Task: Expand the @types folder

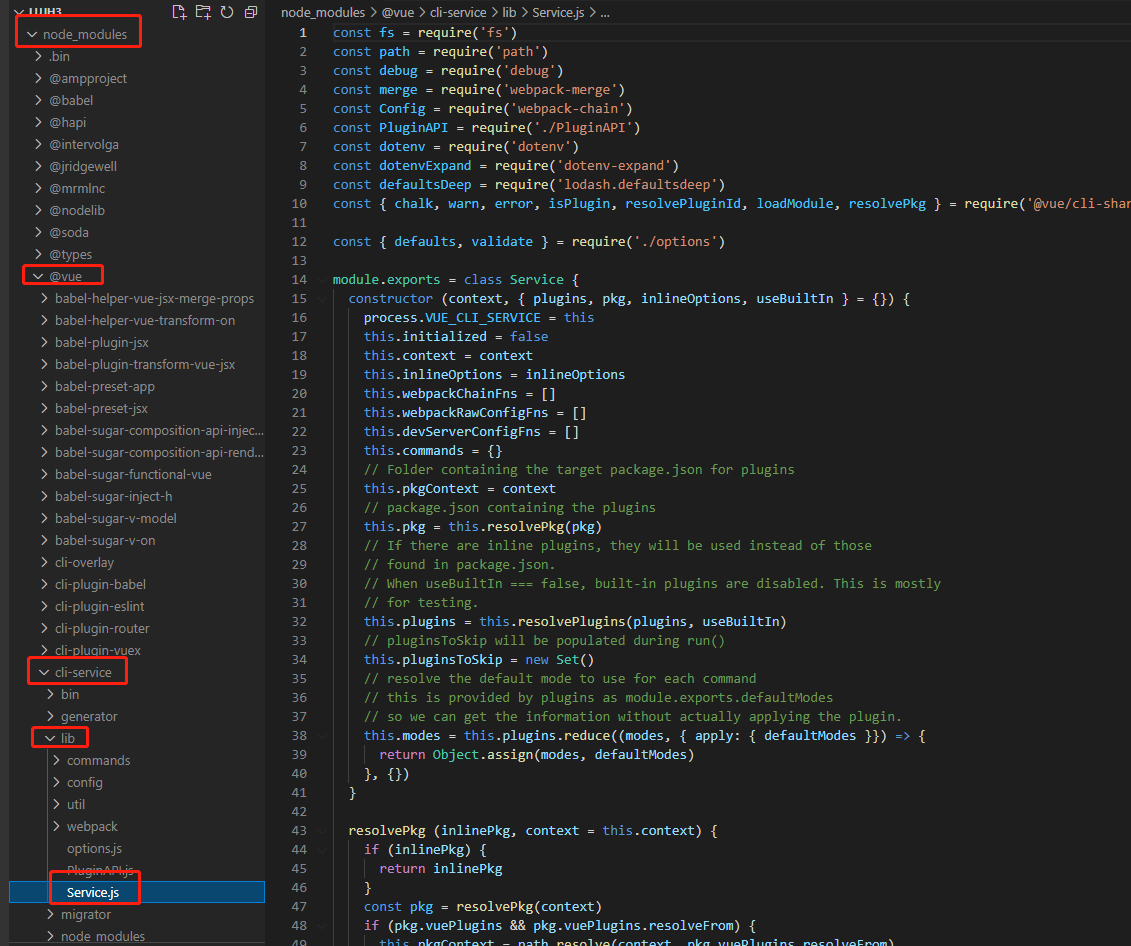Action: click(x=39, y=254)
